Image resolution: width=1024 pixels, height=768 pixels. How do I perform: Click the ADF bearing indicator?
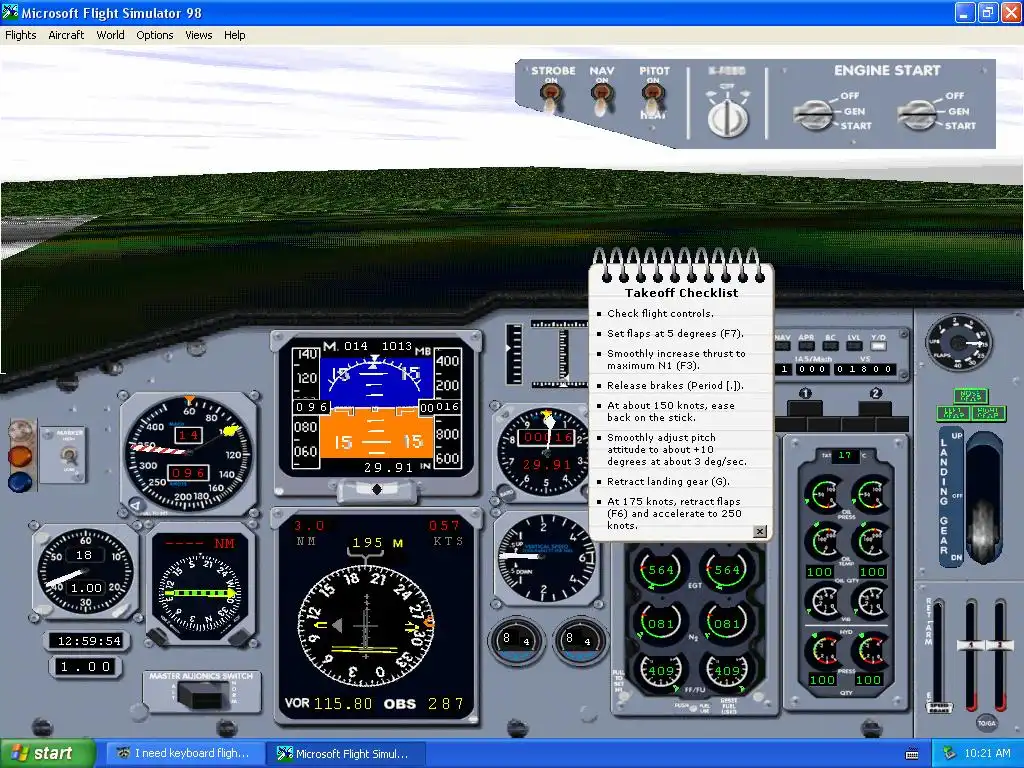click(200, 592)
